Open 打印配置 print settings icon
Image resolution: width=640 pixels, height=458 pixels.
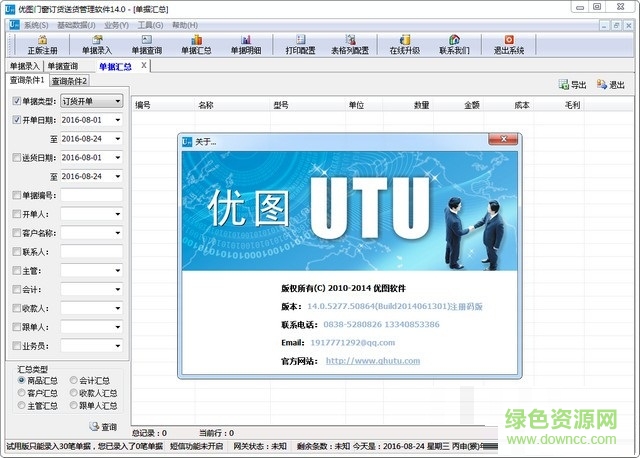coord(300,45)
